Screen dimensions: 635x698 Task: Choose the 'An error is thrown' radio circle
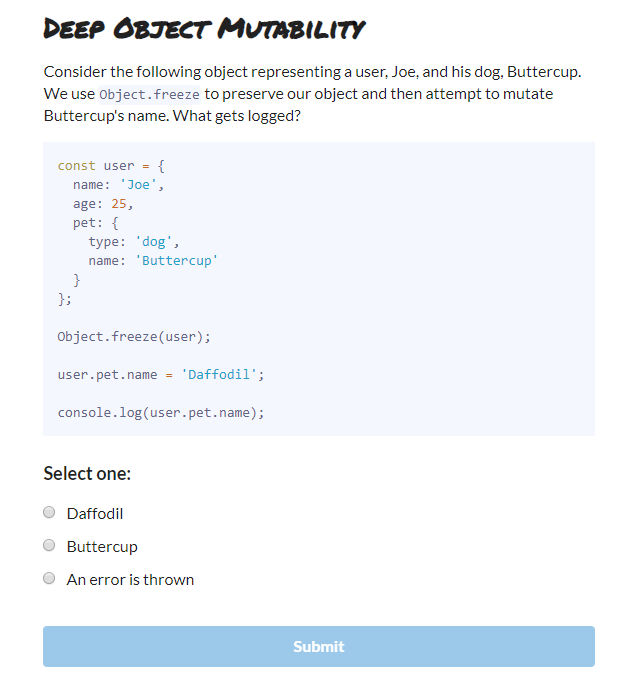[49, 578]
